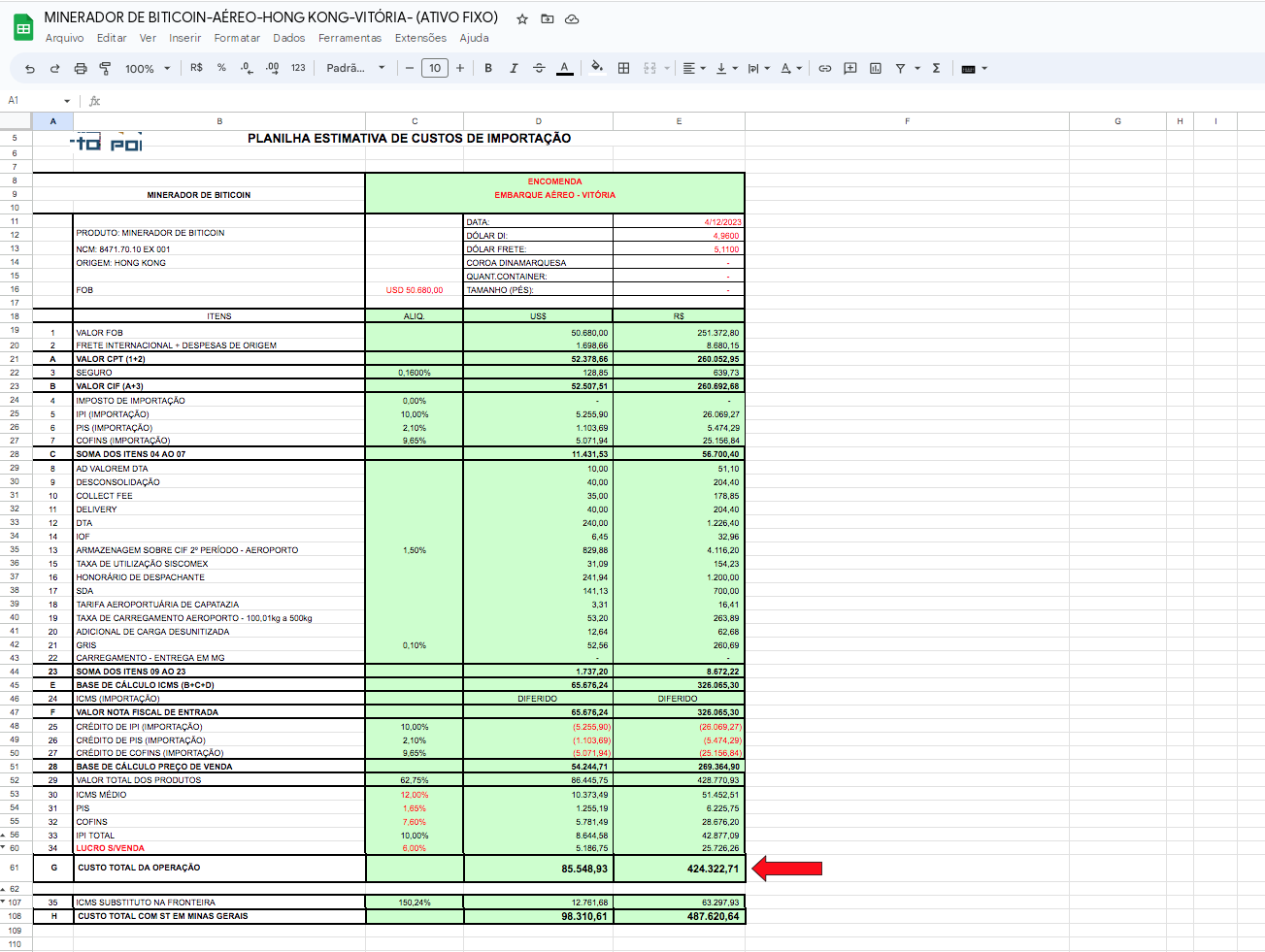Image resolution: width=1265 pixels, height=952 pixels.
Task: Click into the formula bar
Action: [x=680, y=100]
